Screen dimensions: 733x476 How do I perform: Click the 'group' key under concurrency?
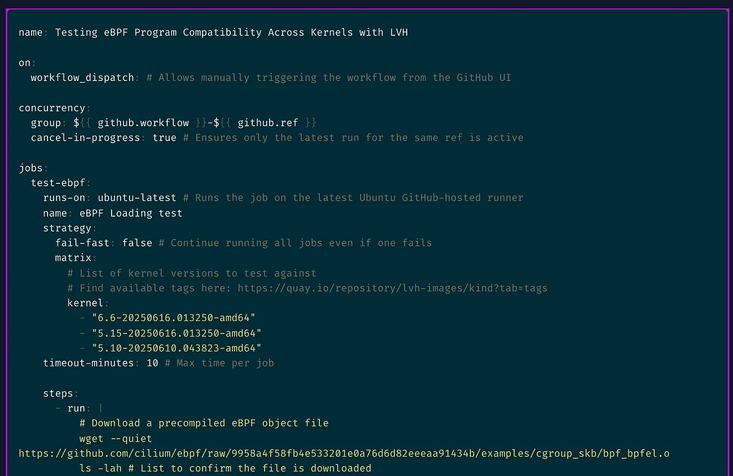pos(46,123)
